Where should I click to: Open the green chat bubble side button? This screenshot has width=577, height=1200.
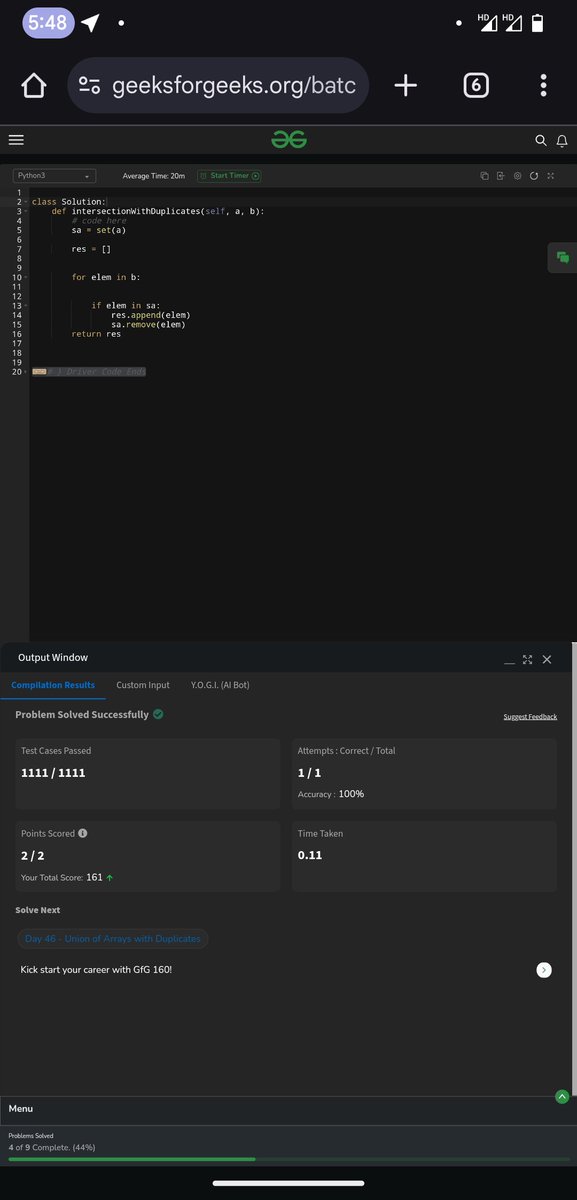[x=563, y=258]
